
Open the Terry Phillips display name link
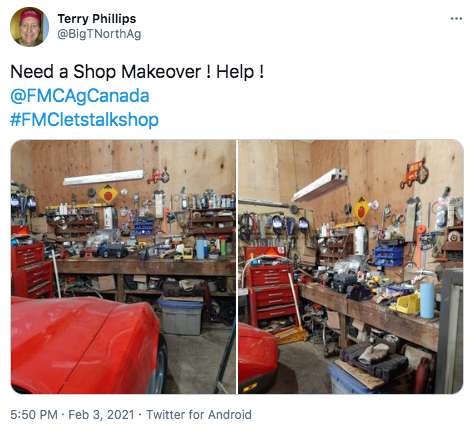point(97,19)
